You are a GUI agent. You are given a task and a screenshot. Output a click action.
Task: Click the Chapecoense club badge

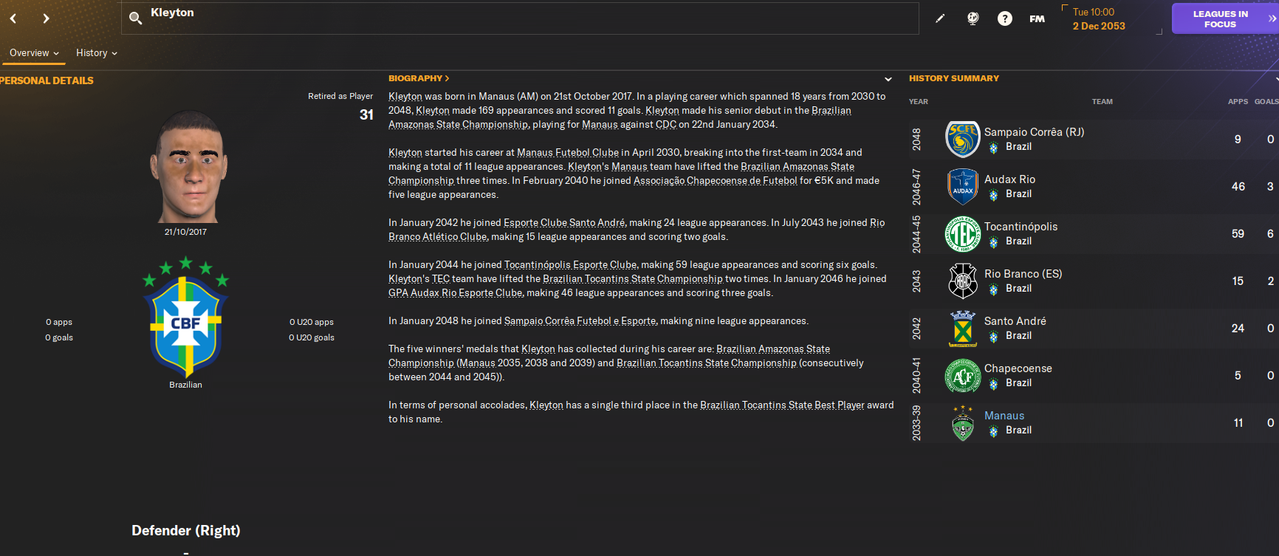pos(963,375)
